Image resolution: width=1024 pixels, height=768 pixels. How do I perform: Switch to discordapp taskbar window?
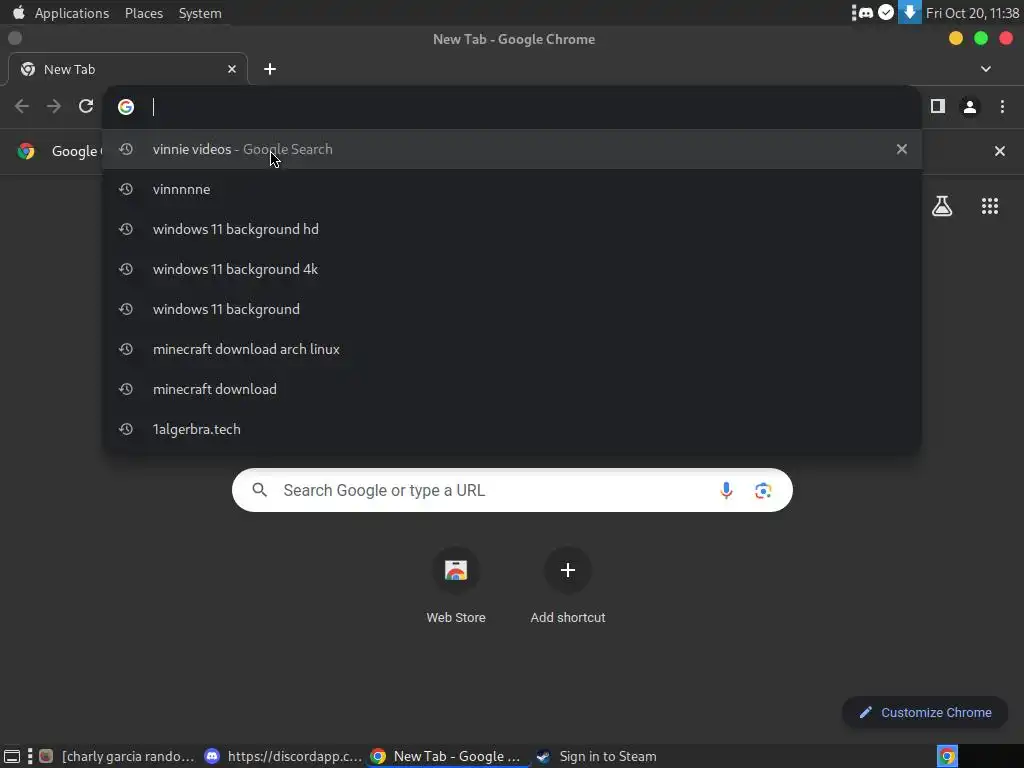(x=283, y=756)
